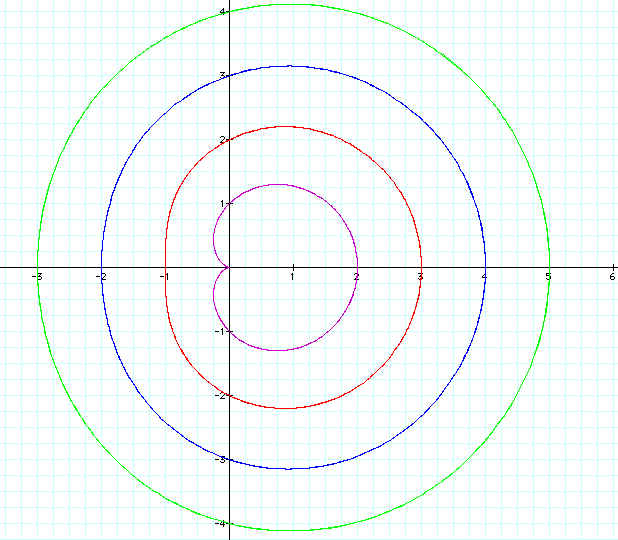Click the topmost point of the green curve
618x540 pixels.
[292, 4]
